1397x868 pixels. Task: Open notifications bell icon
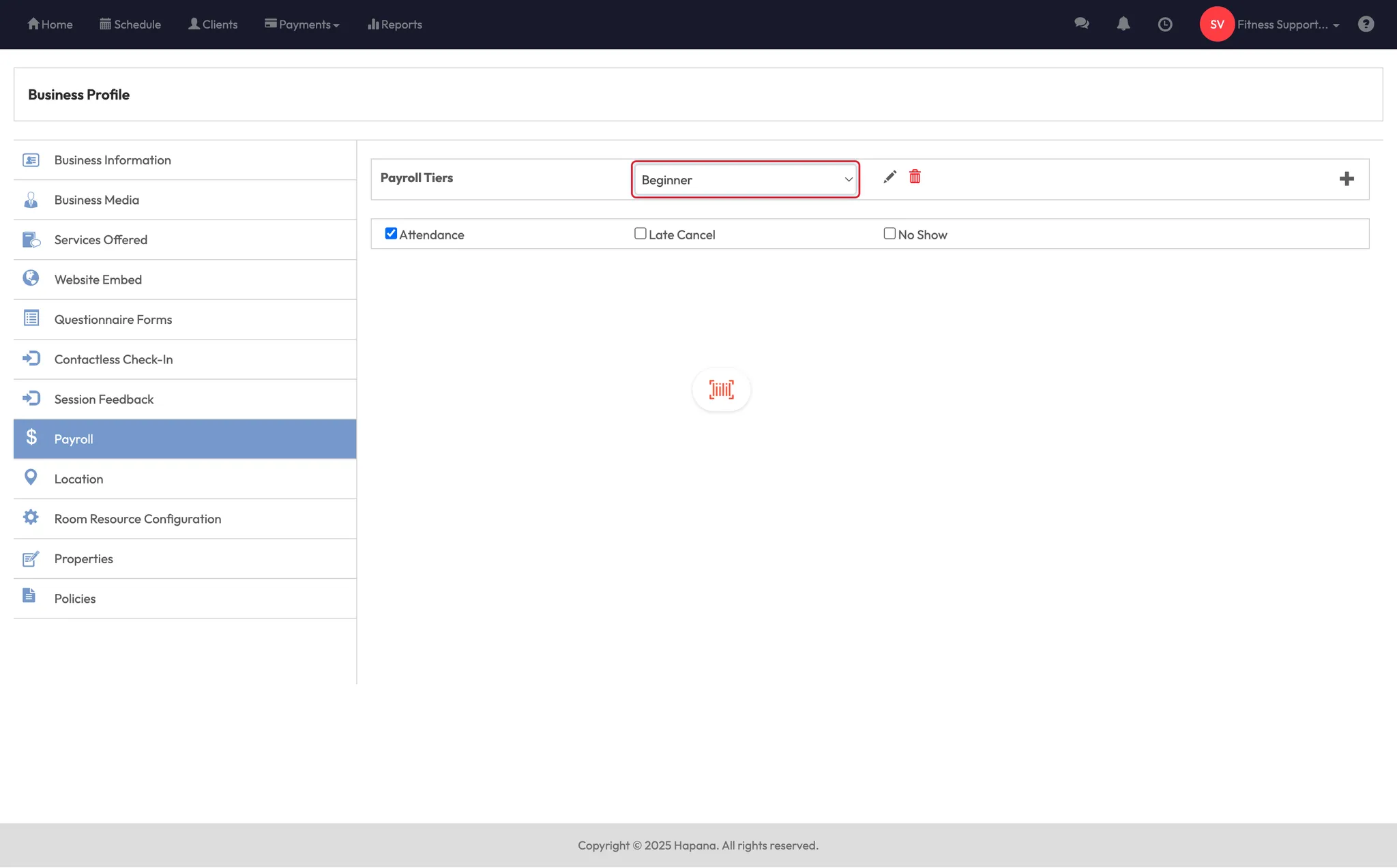click(1123, 24)
